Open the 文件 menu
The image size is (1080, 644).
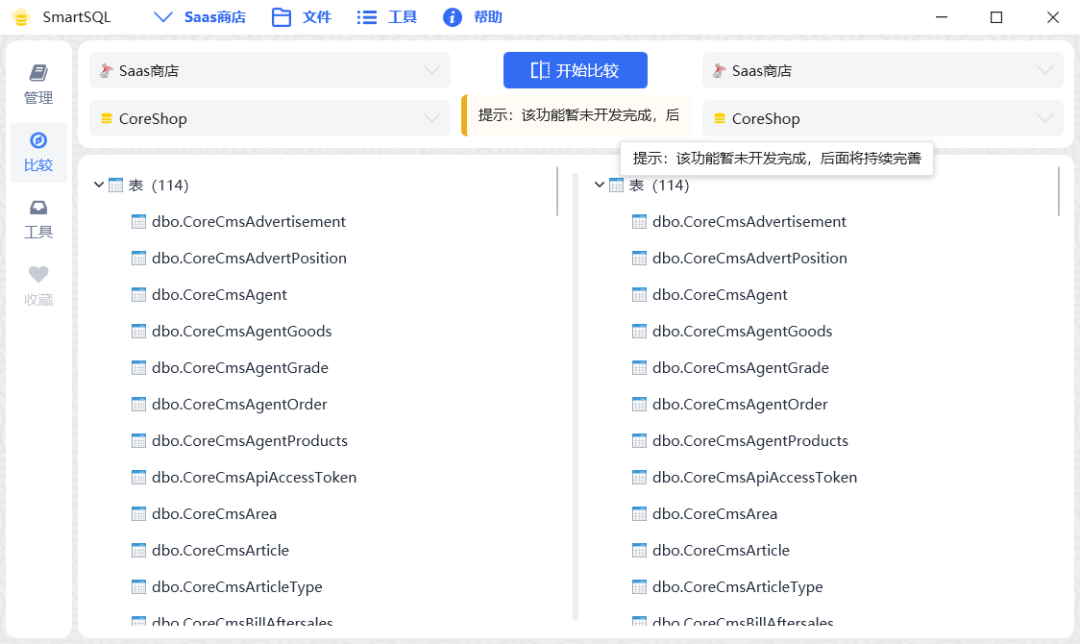tap(302, 17)
